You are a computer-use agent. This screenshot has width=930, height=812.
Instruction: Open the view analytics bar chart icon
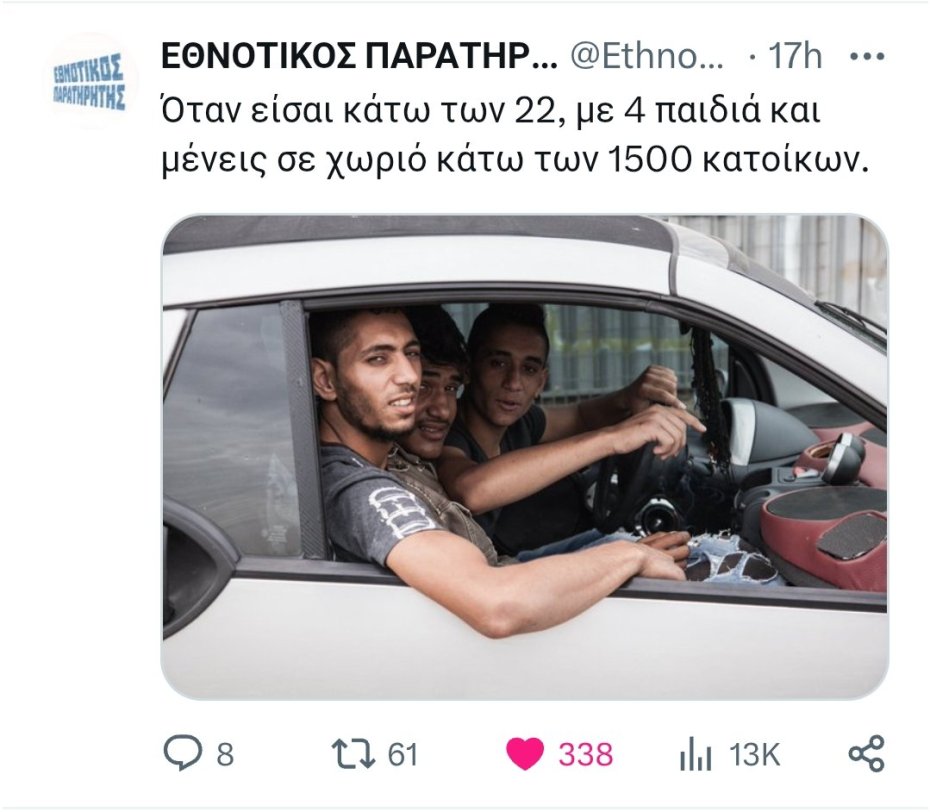[x=695, y=754]
